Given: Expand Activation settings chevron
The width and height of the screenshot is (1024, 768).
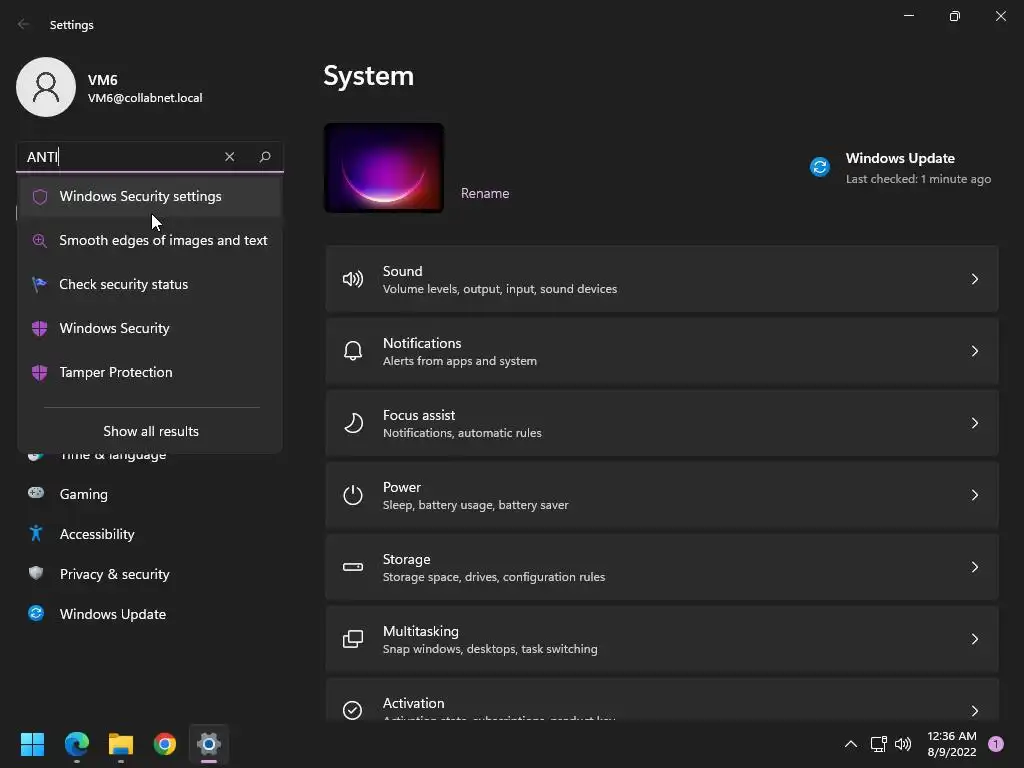Looking at the screenshot, I should [x=974, y=711].
